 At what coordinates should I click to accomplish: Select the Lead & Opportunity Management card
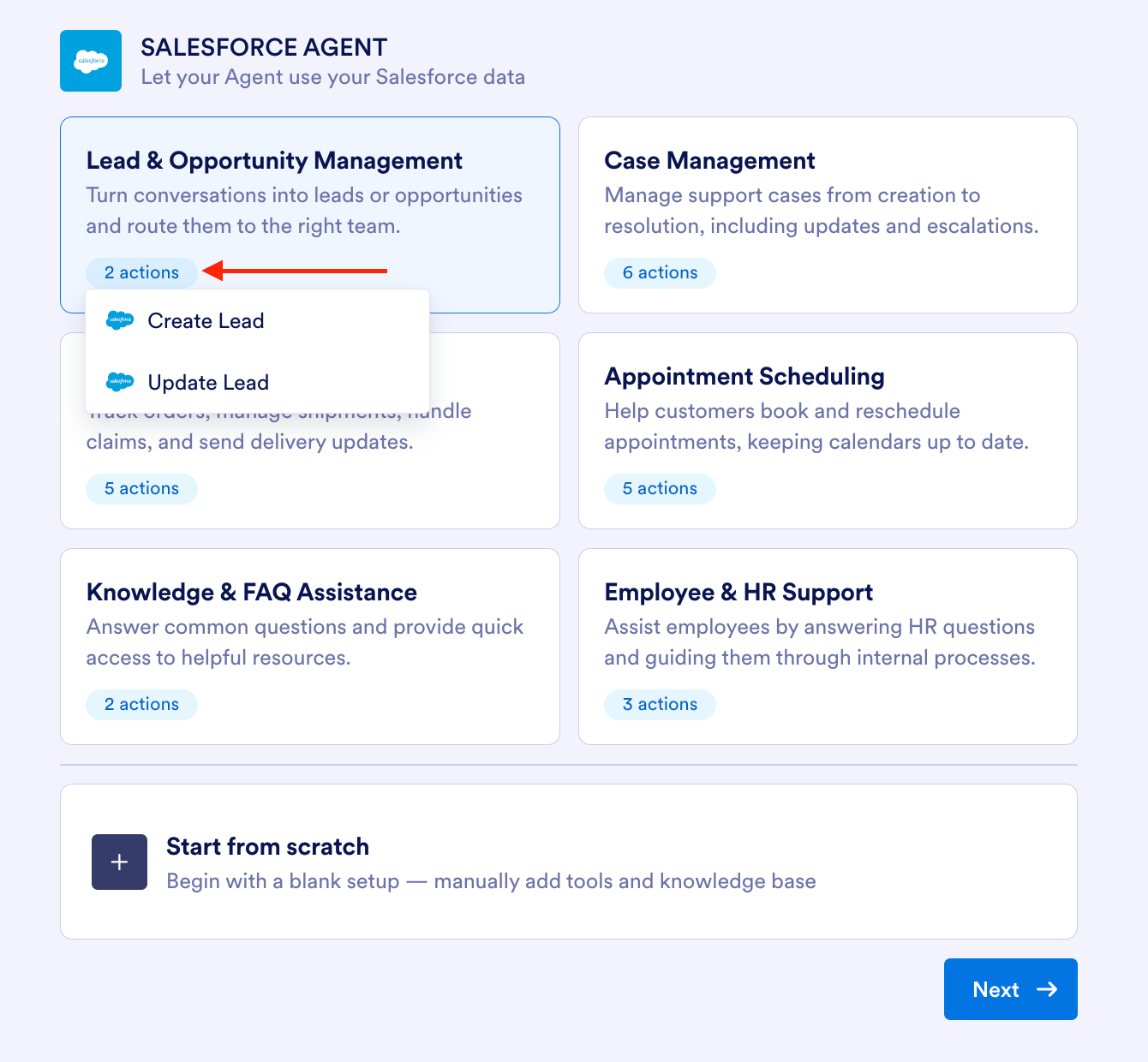click(309, 197)
